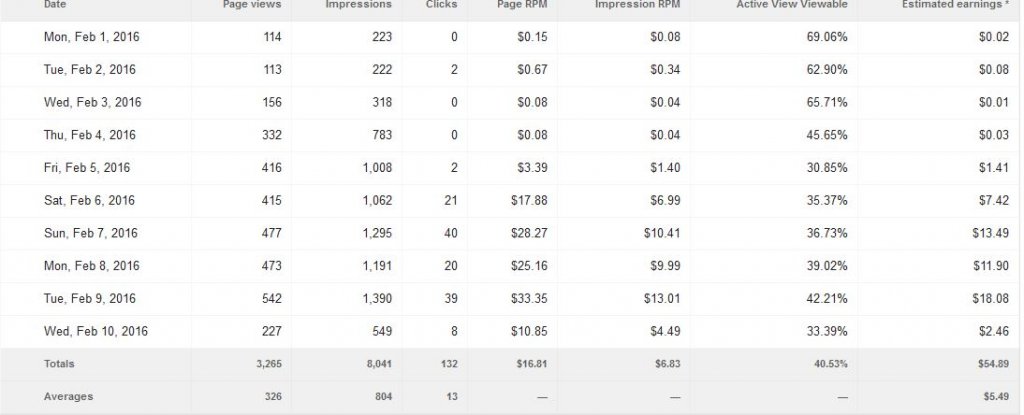Click Tue, Feb 9 earnings of $18.08

point(990,299)
